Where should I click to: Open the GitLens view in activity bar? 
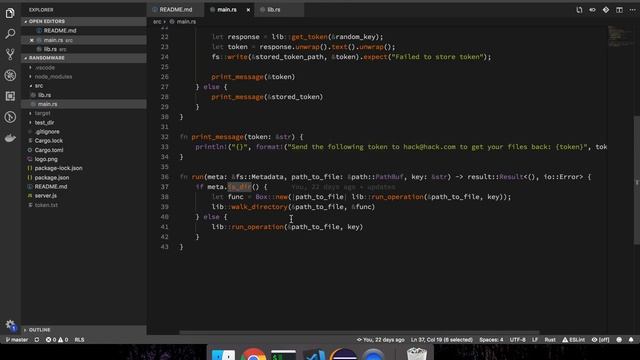(10, 117)
